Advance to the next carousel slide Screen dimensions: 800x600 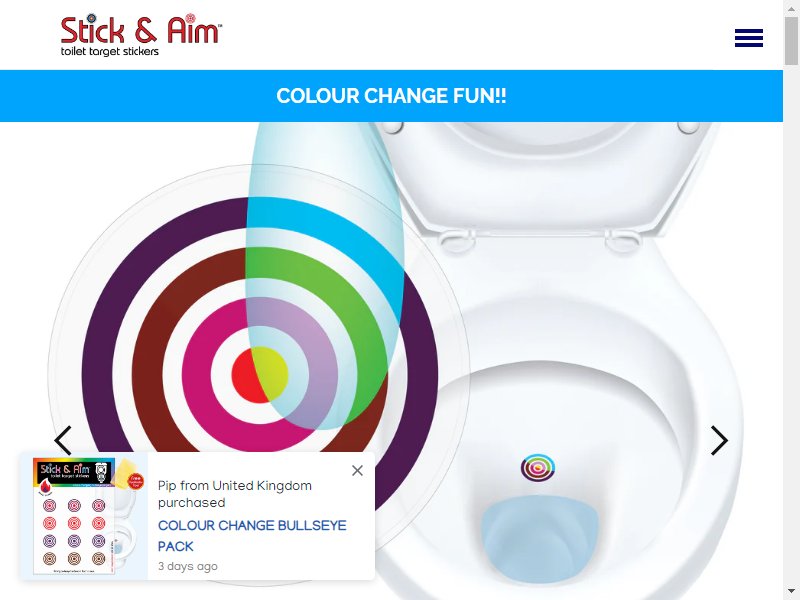tap(719, 440)
